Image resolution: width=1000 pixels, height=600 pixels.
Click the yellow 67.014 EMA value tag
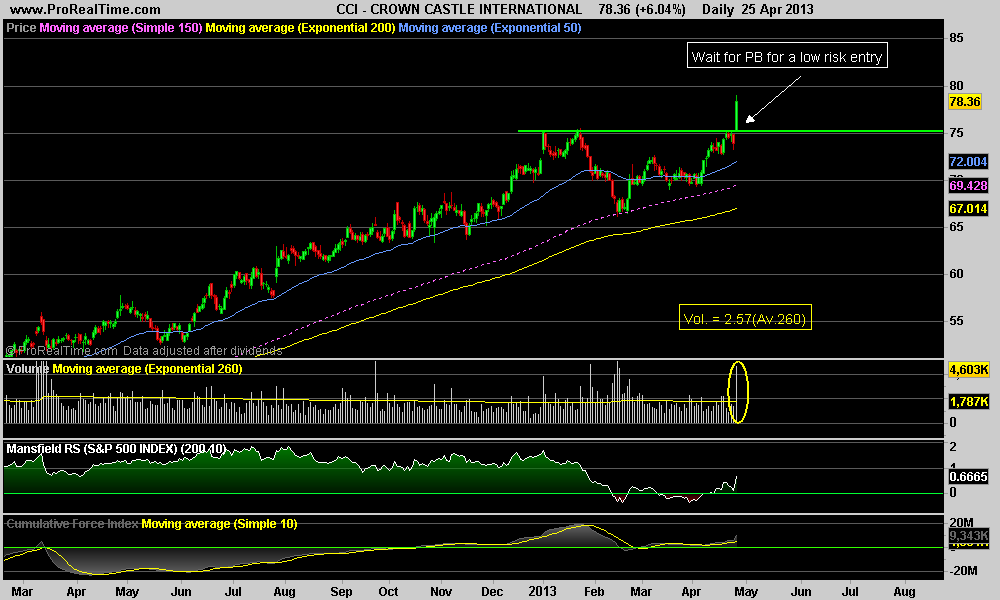click(968, 209)
